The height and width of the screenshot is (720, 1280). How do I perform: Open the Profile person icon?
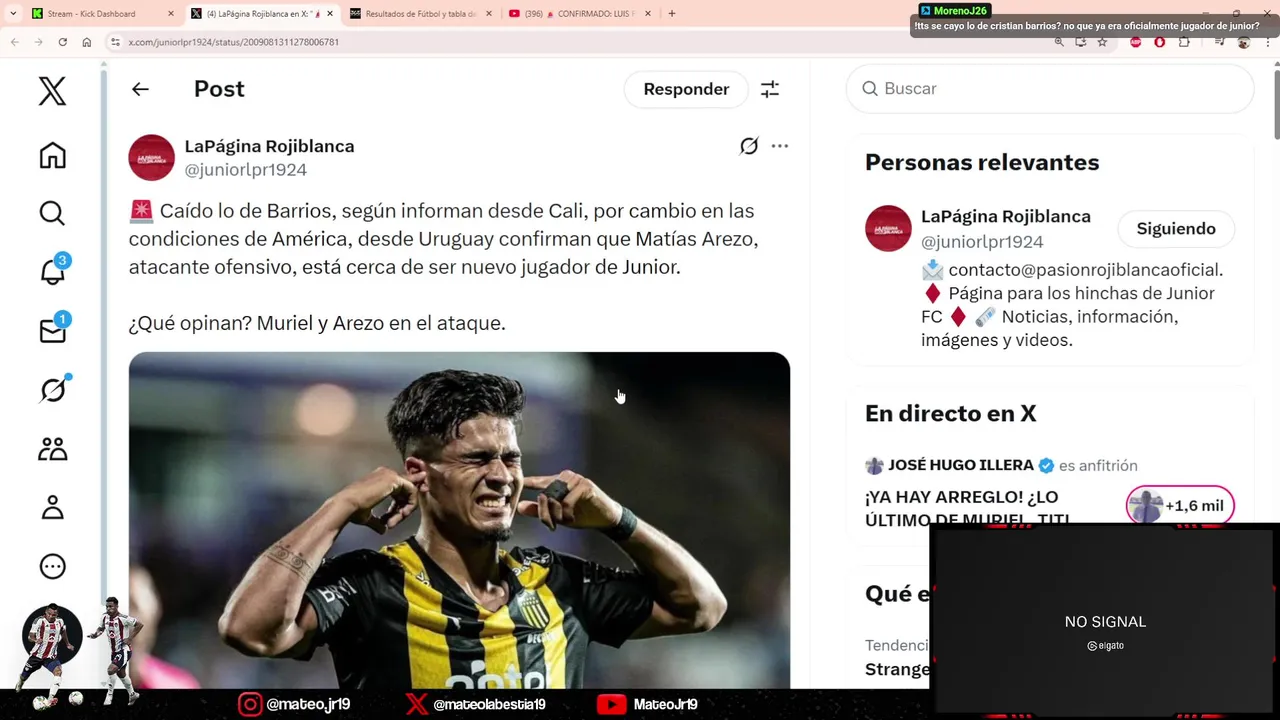52,508
